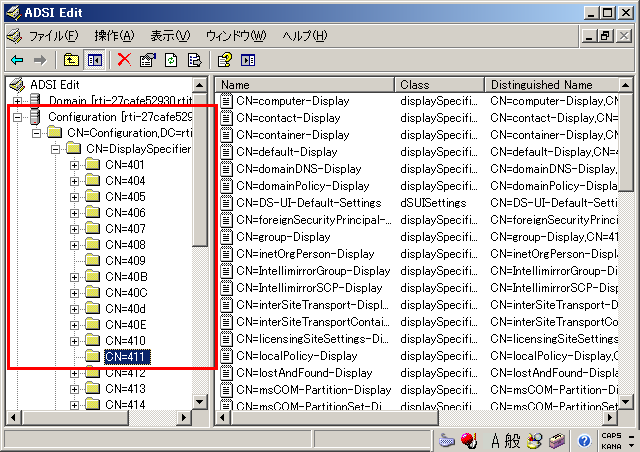Open the ウィンドウ(W) menu
The height and width of the screenshot is (452, 640).
tap(236, 36)
